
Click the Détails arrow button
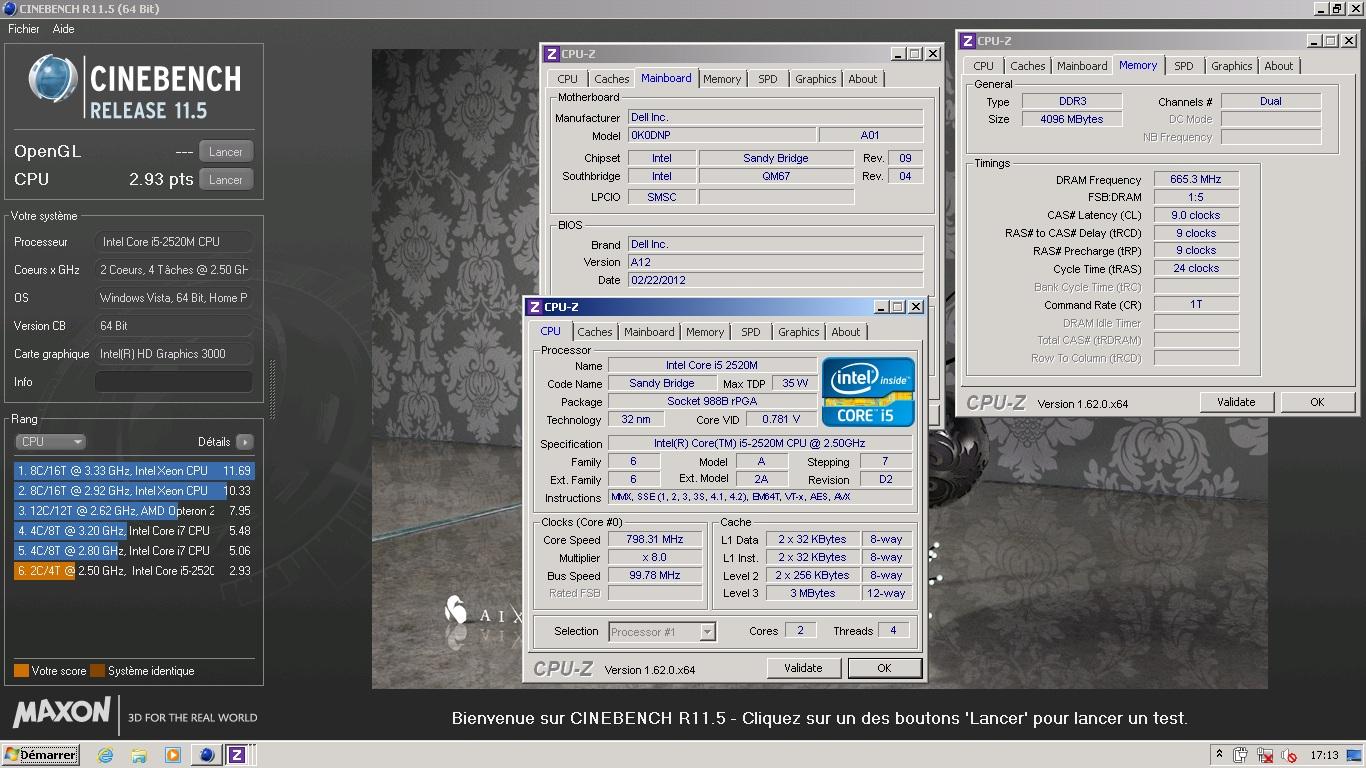coord(244,442)
